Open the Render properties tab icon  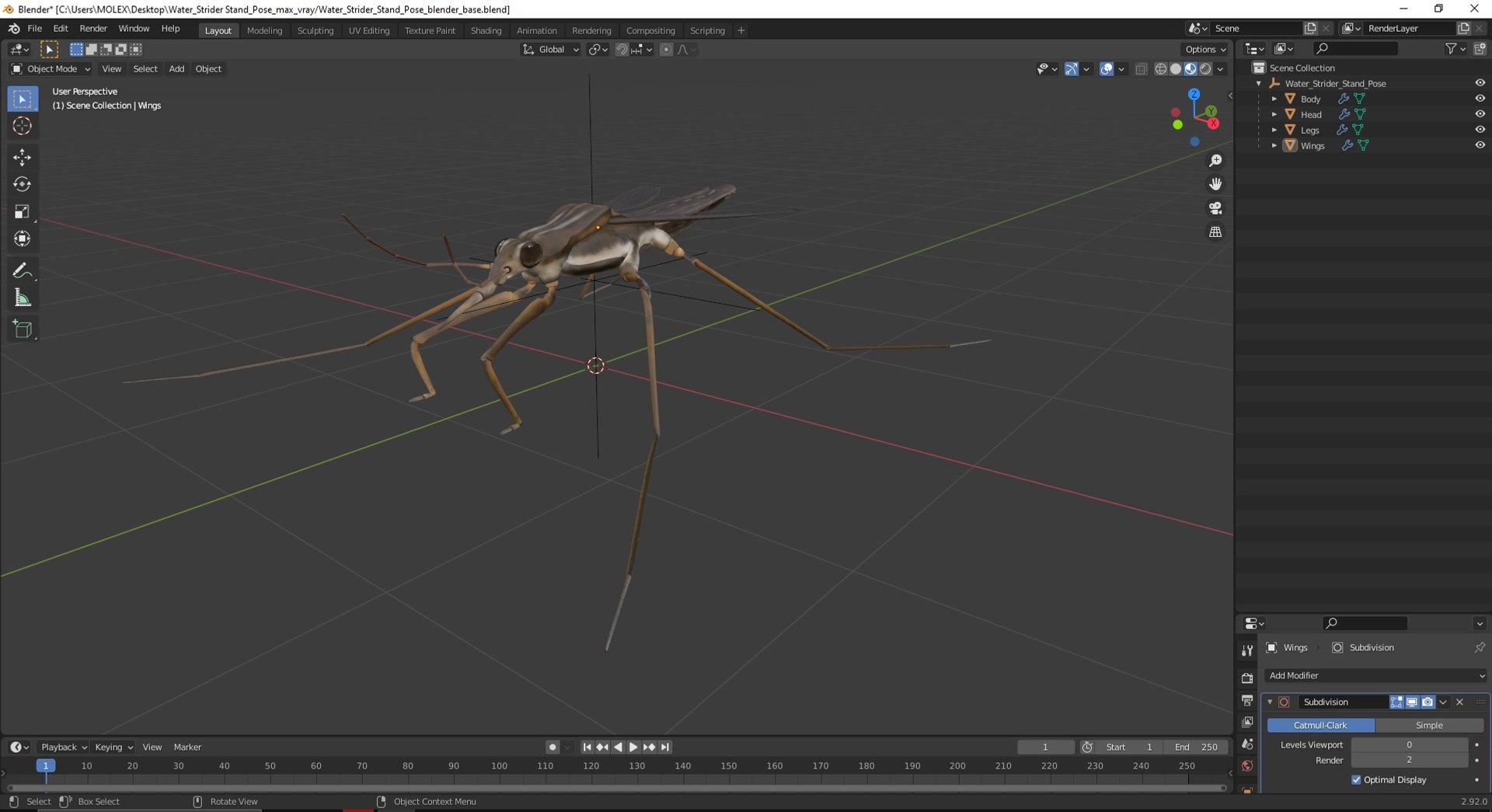click(x=1247, y=678)
